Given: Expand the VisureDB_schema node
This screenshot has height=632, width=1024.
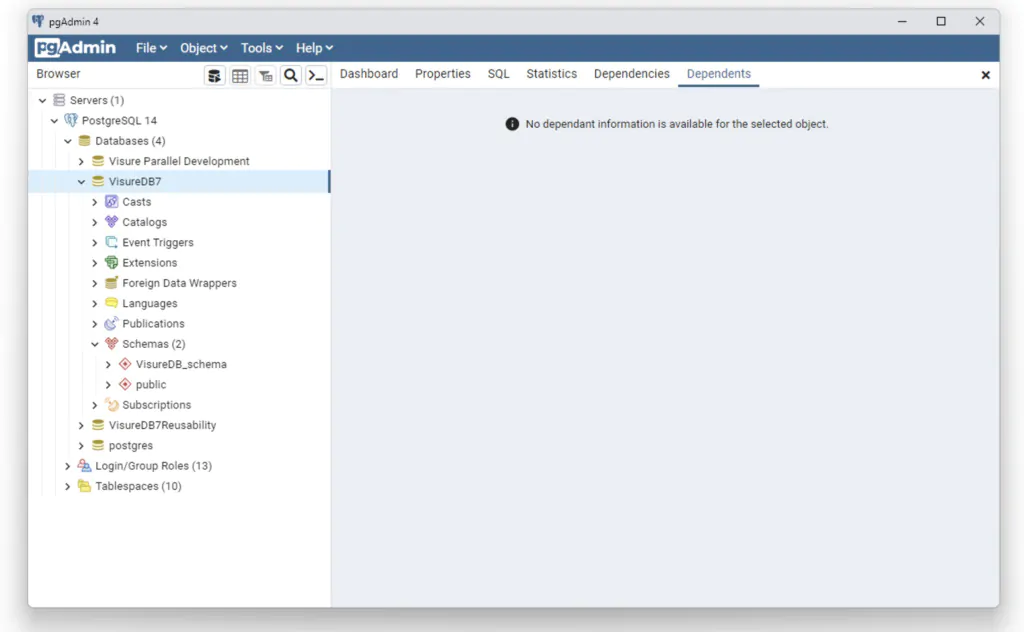Looking at the screenshot, I should coord(108,364).
